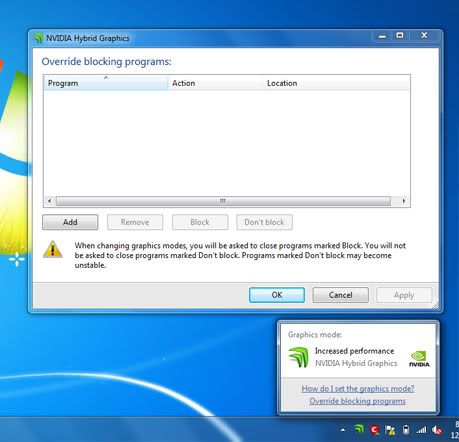This screenshot has height=442, width=459.
Task: Confirm the dialog with OK
Action: (277, 295)
